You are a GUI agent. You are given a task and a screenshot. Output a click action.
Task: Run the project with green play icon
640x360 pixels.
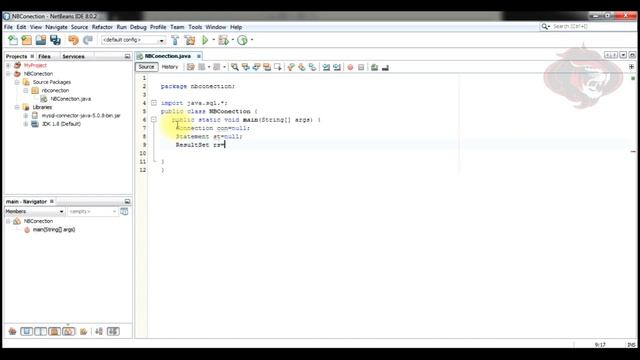205,40
